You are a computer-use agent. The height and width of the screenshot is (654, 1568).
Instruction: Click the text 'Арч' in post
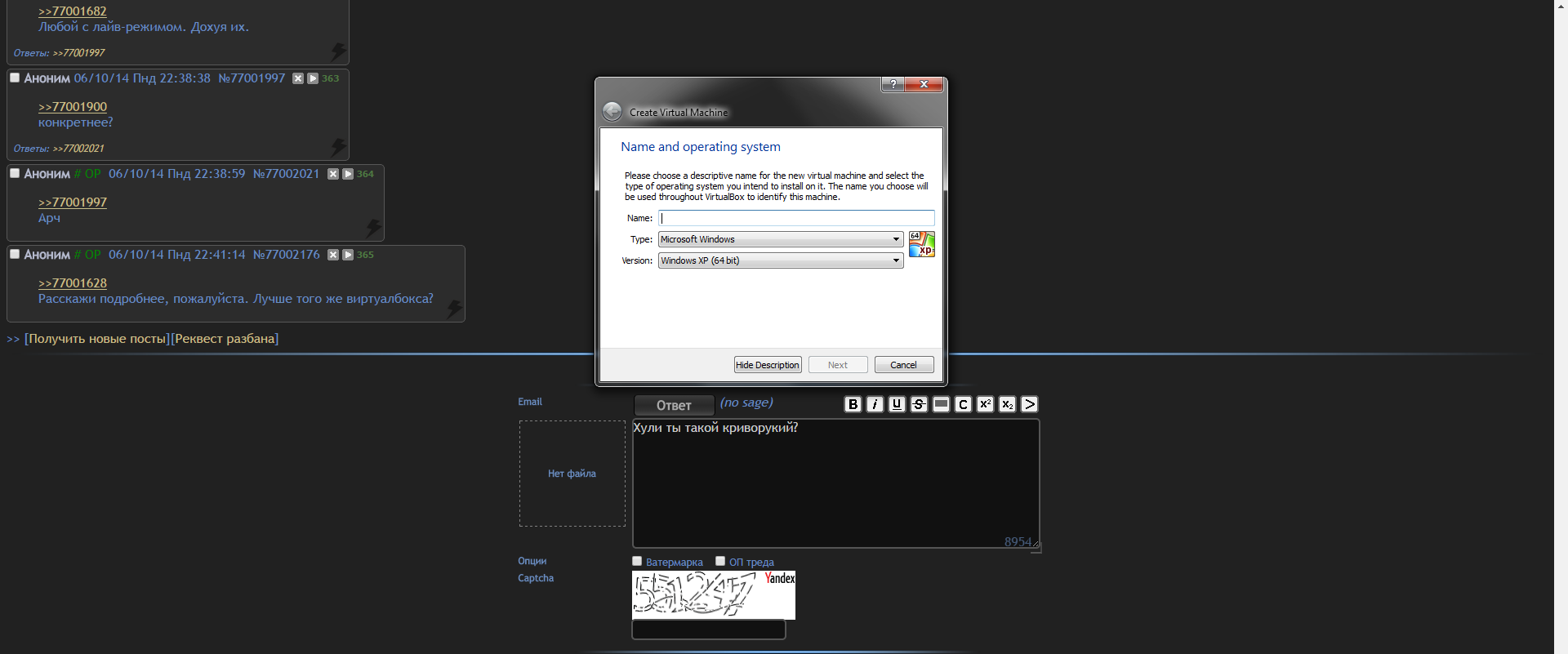tap(49, 218)
